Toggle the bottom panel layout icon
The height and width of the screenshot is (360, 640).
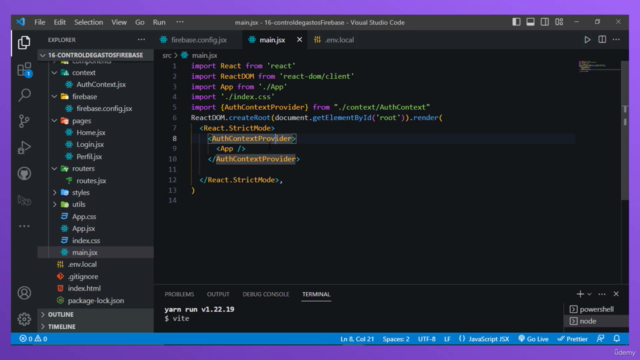[530, 22]
